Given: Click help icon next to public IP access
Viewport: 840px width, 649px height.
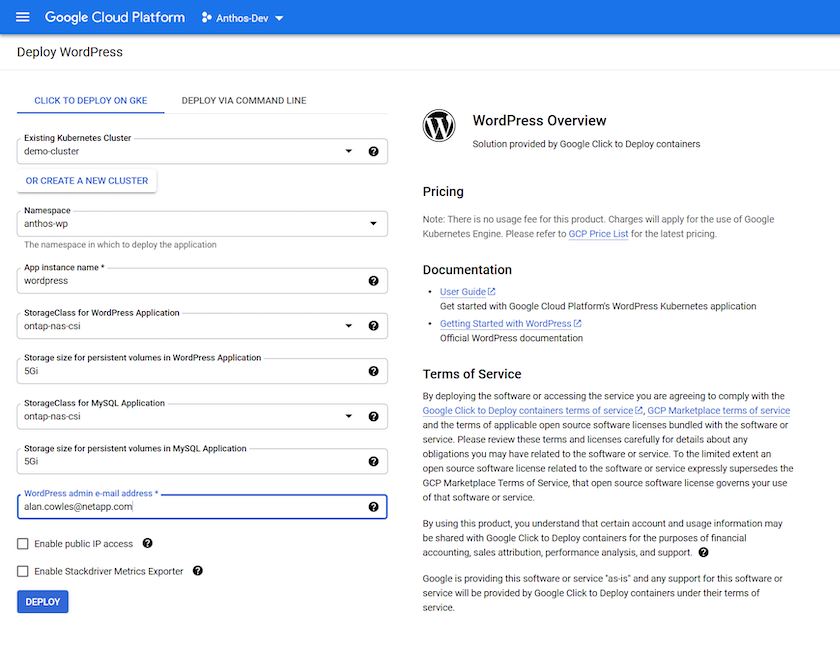Looking at the screenshot, I should [148, 543].
